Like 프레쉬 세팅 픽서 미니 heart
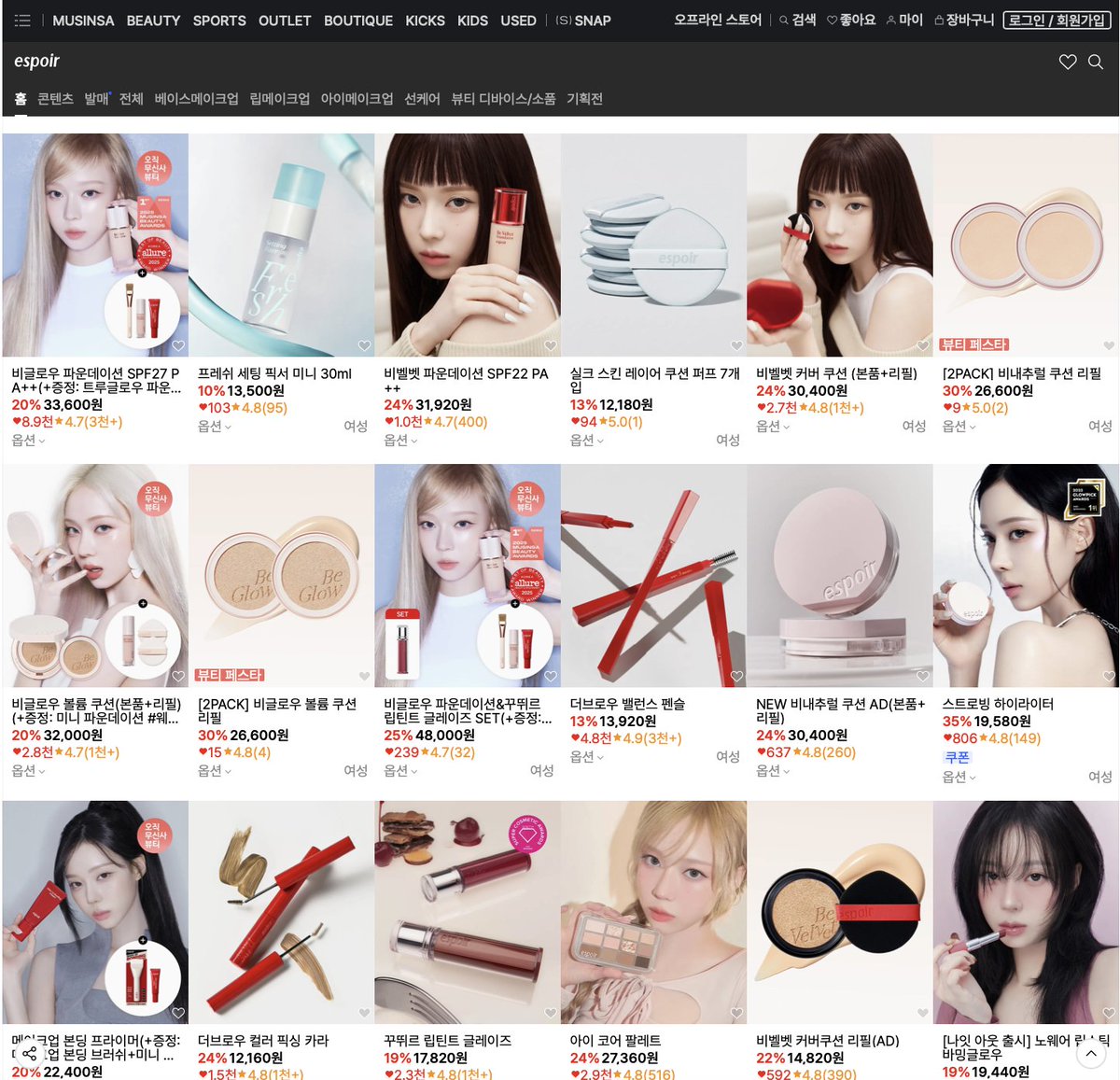1120x1080 pixels. point(364,346)
